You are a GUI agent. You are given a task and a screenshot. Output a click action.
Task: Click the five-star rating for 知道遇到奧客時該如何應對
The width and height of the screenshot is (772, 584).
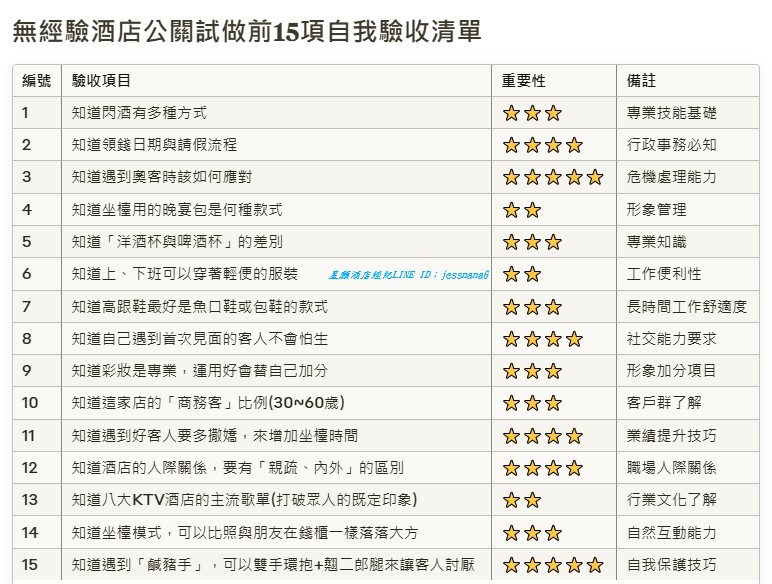552,177
